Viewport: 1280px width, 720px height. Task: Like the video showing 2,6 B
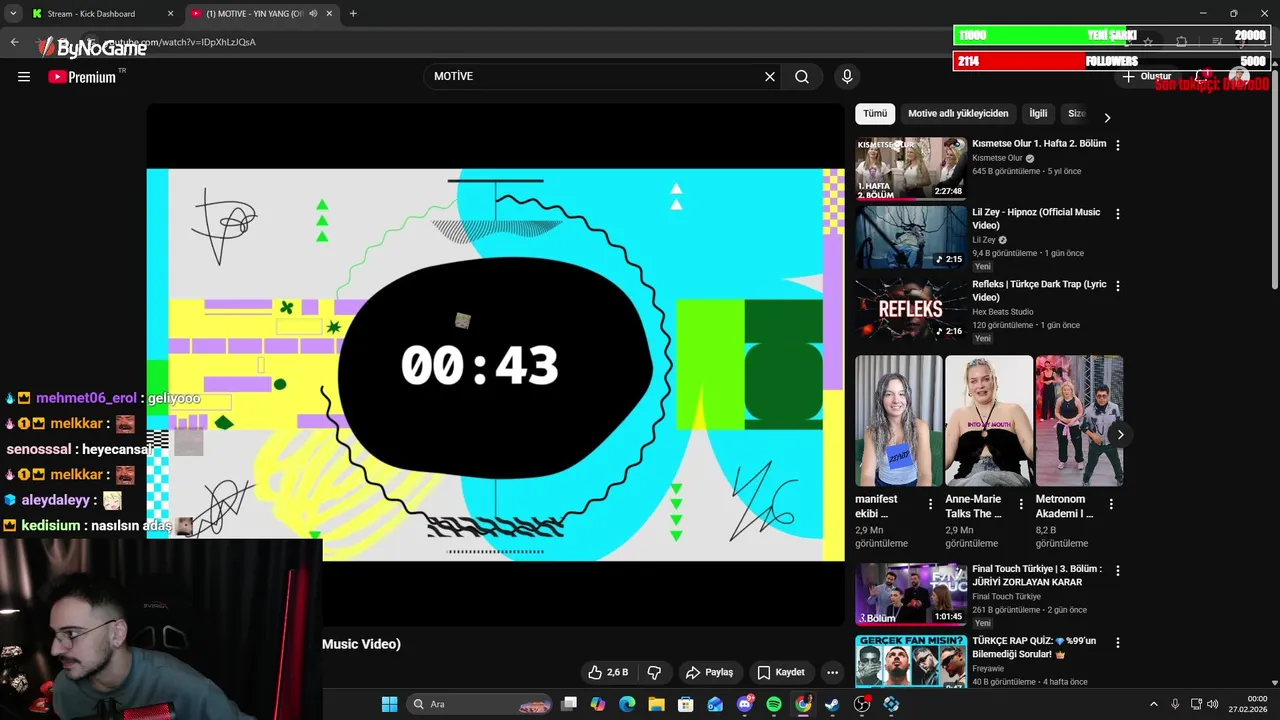(x=608, y=672)
